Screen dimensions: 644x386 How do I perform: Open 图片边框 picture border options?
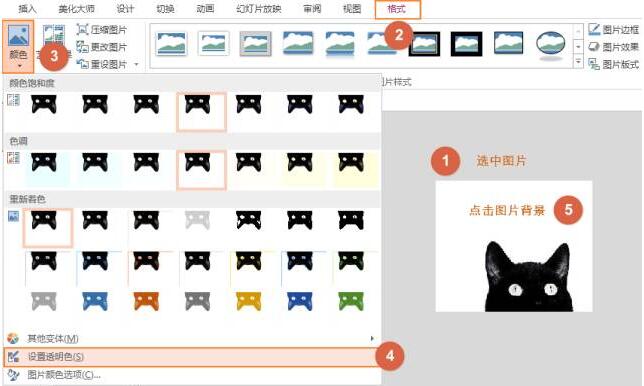(x=613, y=30)
